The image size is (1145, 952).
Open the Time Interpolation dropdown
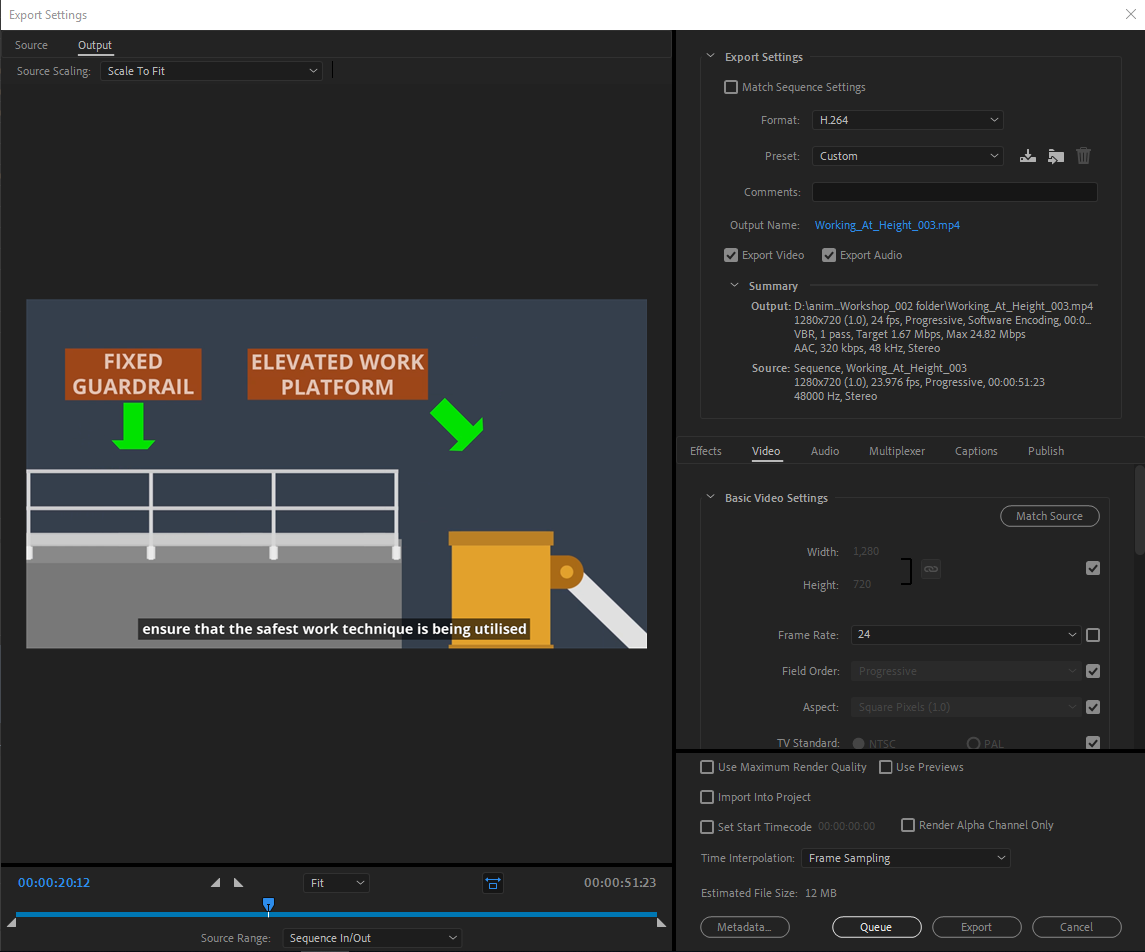(905, 858)
